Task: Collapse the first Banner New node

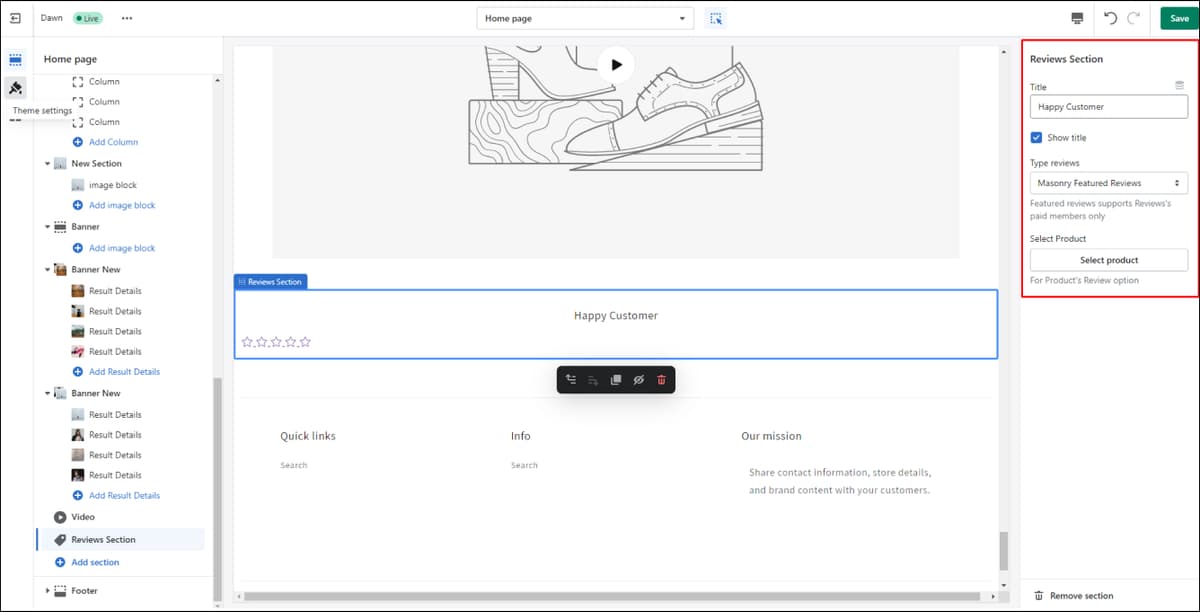Action: point(47,270)
